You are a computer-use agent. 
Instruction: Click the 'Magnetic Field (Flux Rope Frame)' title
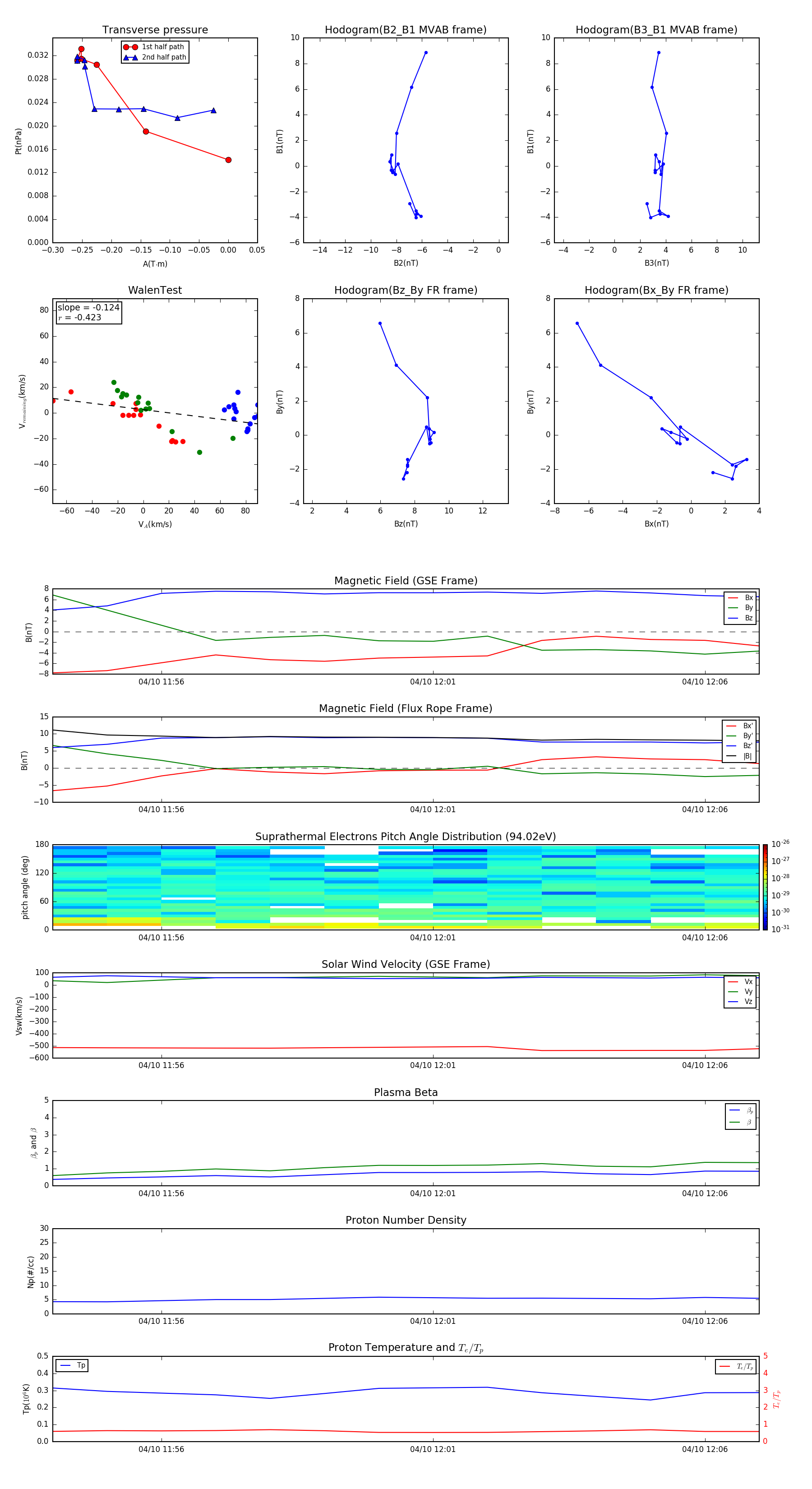406,709
